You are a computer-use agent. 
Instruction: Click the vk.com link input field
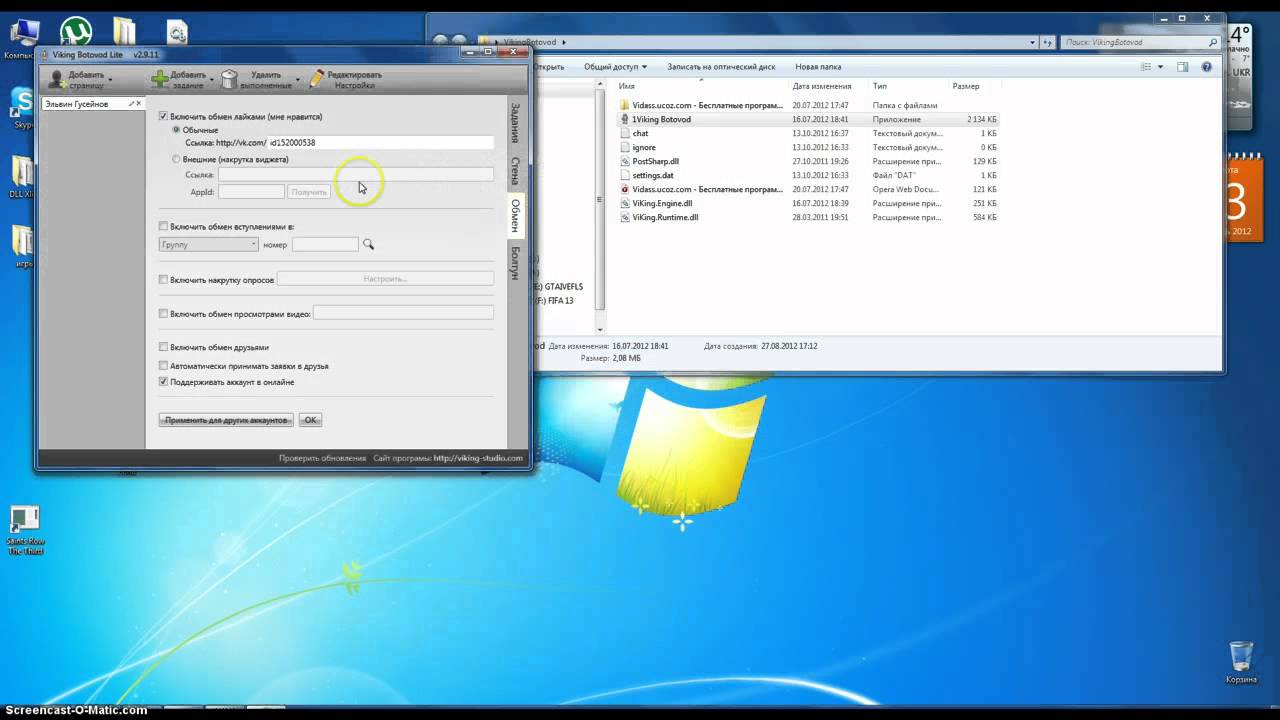(x=381, y=143)
